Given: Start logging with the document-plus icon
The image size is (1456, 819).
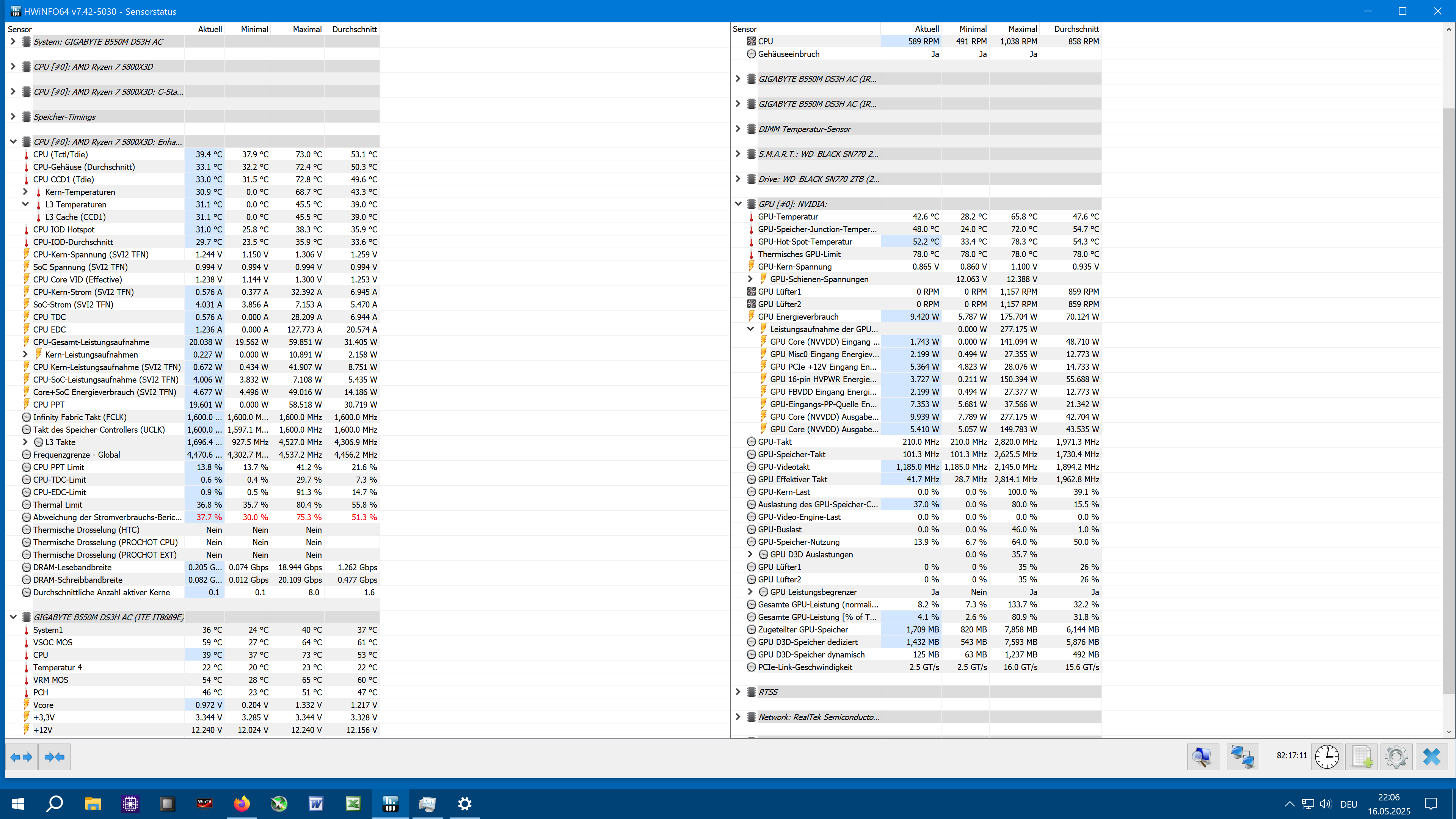Looking at the screenshot, I should (1362, 757).
